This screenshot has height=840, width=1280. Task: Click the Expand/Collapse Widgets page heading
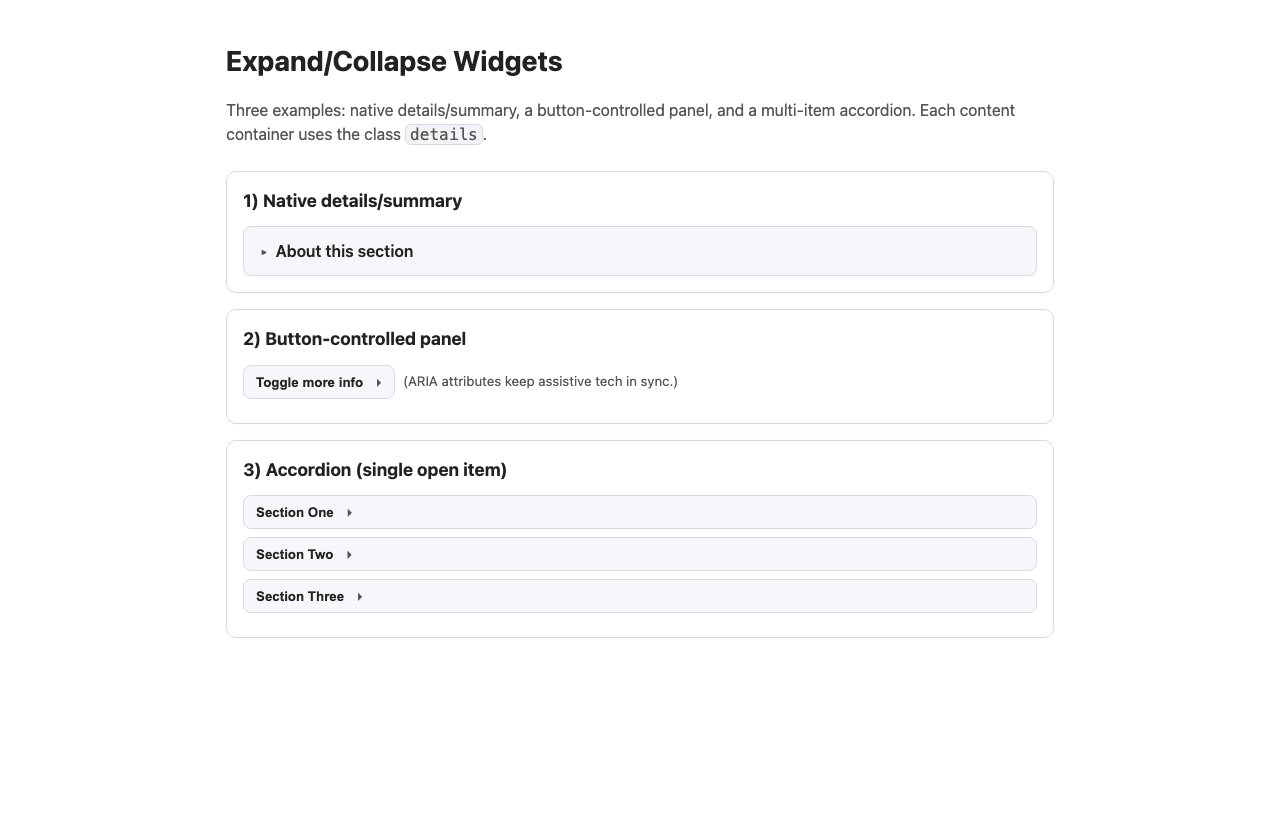pos(394,62)
